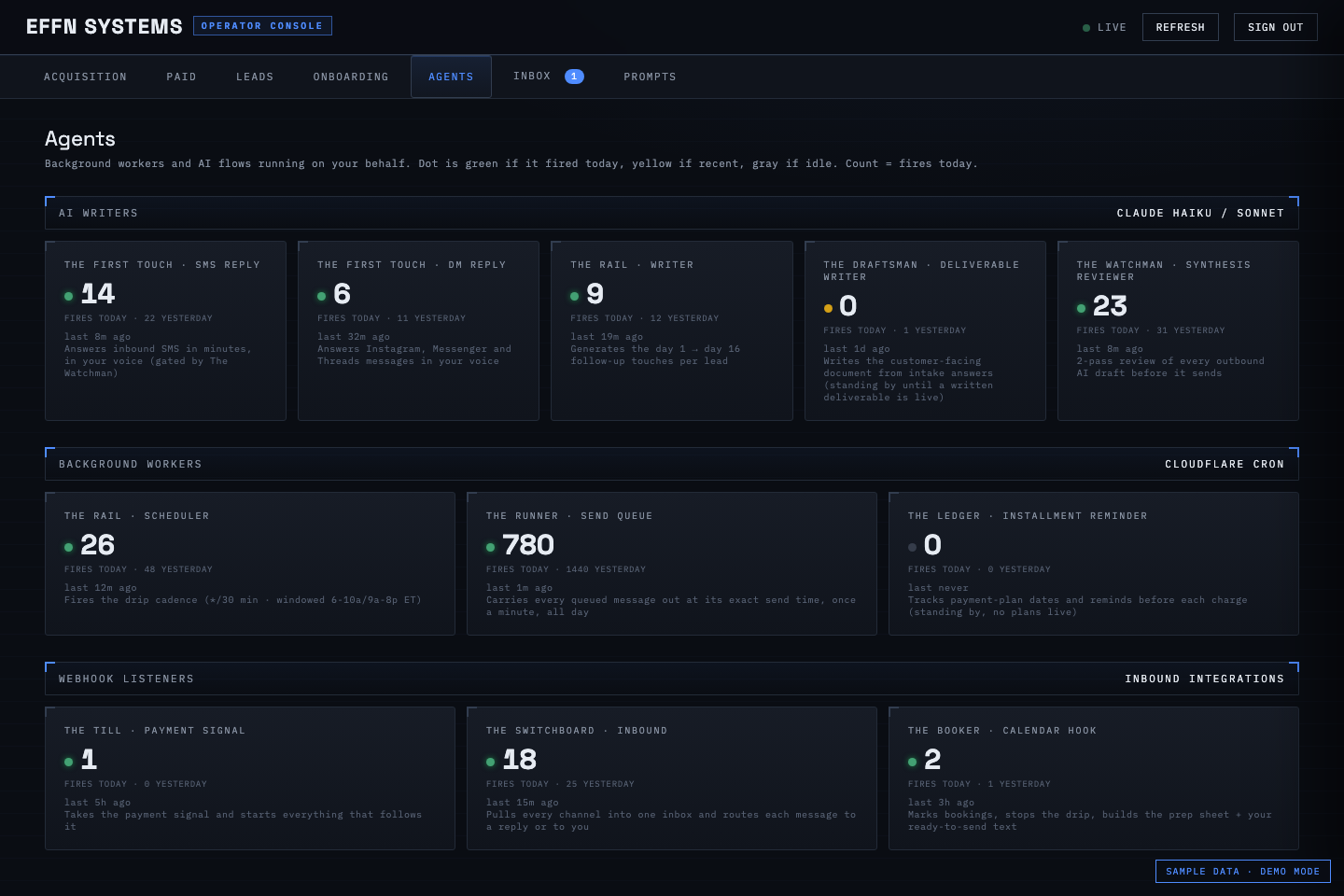Image resolution: width=1344 pixels, height=896 pixels.
Task: Click the fire count 23
Action: click(x=1110, y=306)
